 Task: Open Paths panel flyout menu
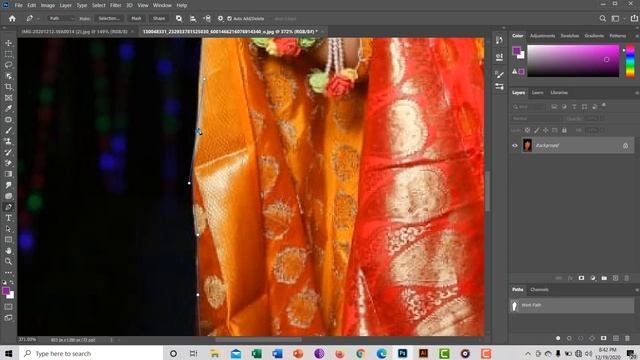point(636,290)
